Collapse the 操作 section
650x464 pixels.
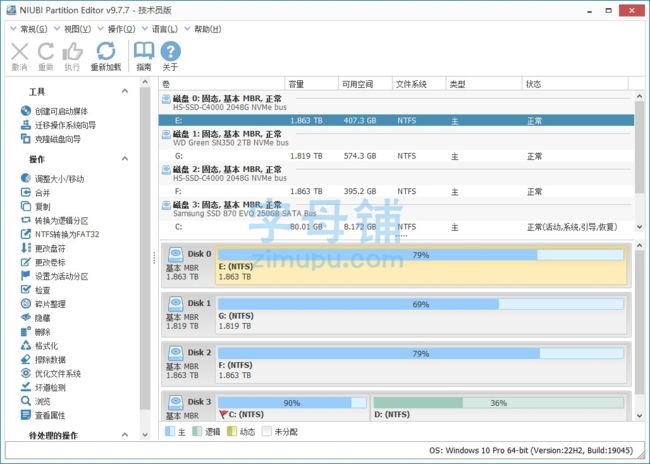coord(125,159)
